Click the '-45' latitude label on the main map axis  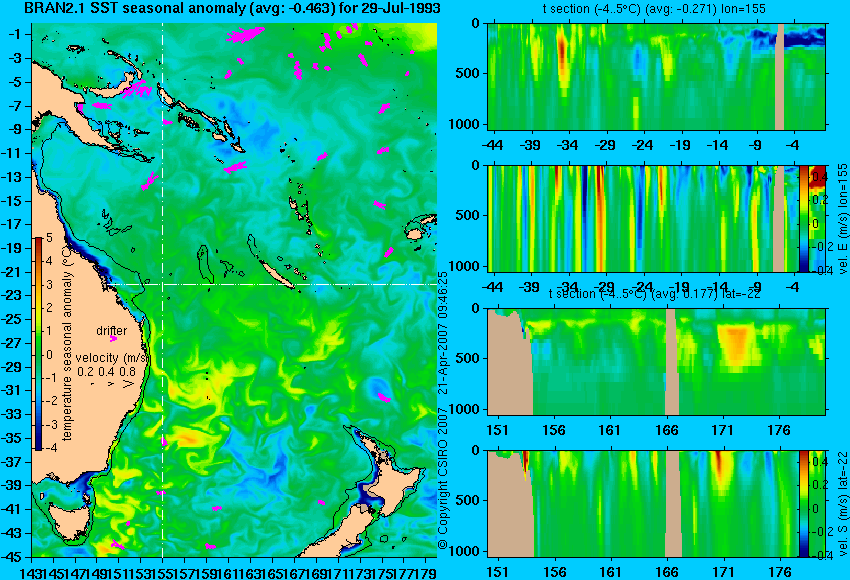click(12, 557)
